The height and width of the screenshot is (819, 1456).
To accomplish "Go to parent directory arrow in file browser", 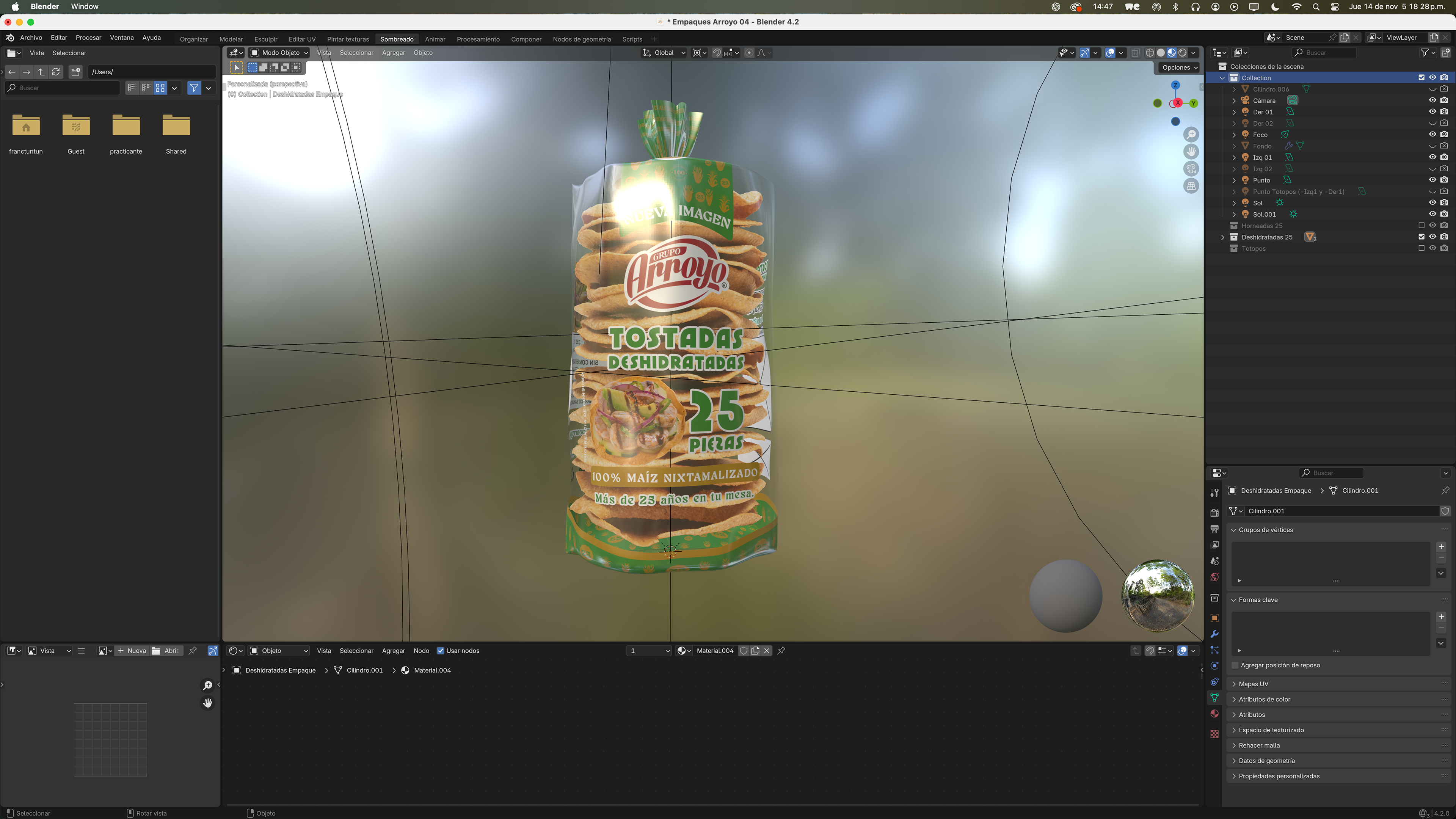I will [x=41, y=72].
